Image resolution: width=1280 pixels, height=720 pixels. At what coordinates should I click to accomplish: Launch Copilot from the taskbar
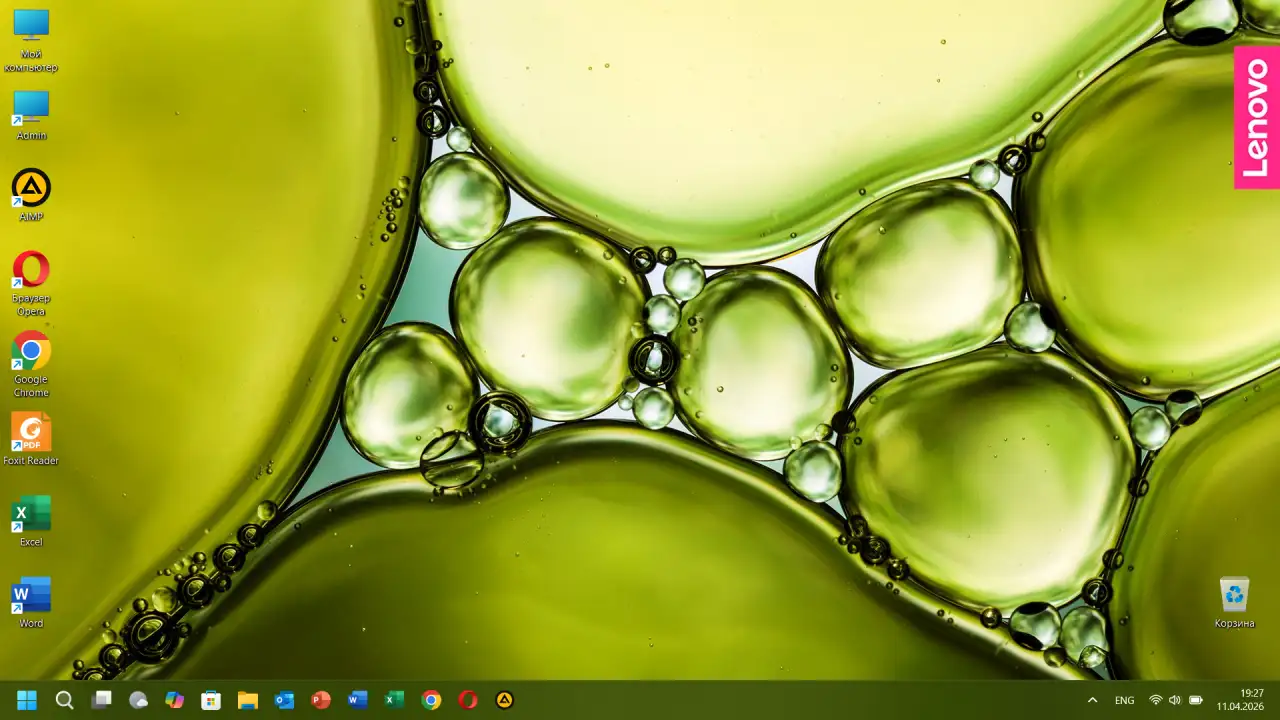click(175, 700)
